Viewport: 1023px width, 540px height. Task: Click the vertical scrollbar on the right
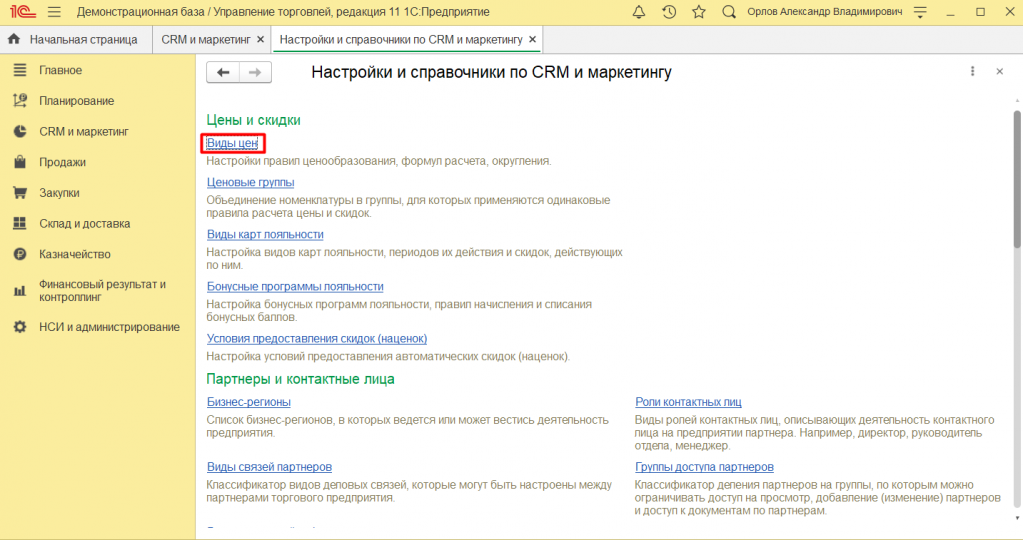1016,200
